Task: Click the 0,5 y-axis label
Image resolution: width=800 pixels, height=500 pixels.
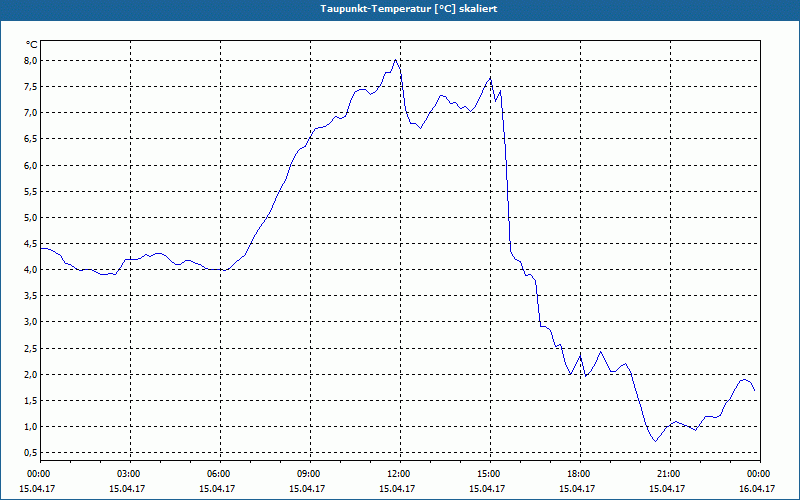Action: click(x=31, y=453)
